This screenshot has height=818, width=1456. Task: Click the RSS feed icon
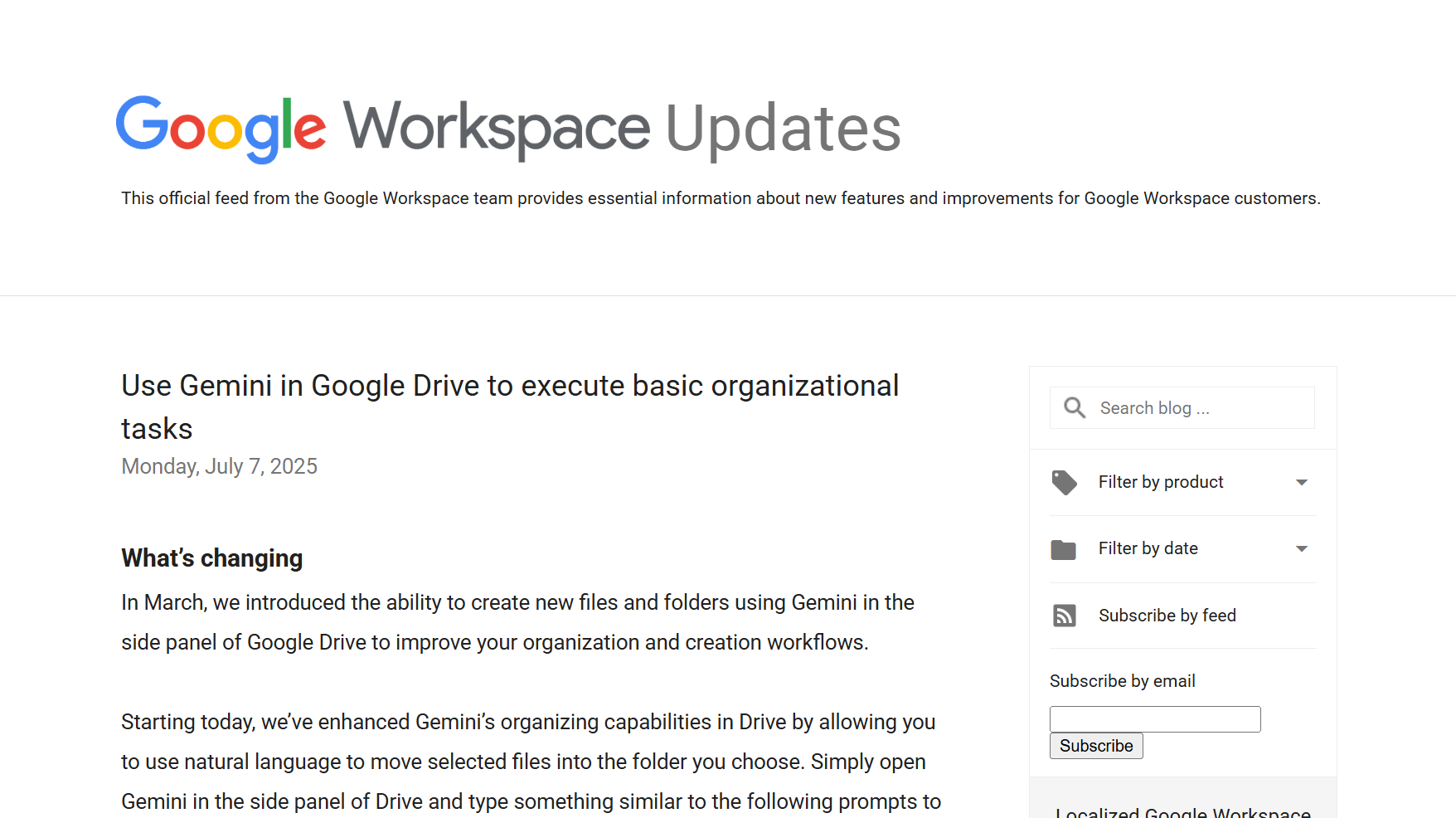pyautogui.click(x=1065, y=616)
